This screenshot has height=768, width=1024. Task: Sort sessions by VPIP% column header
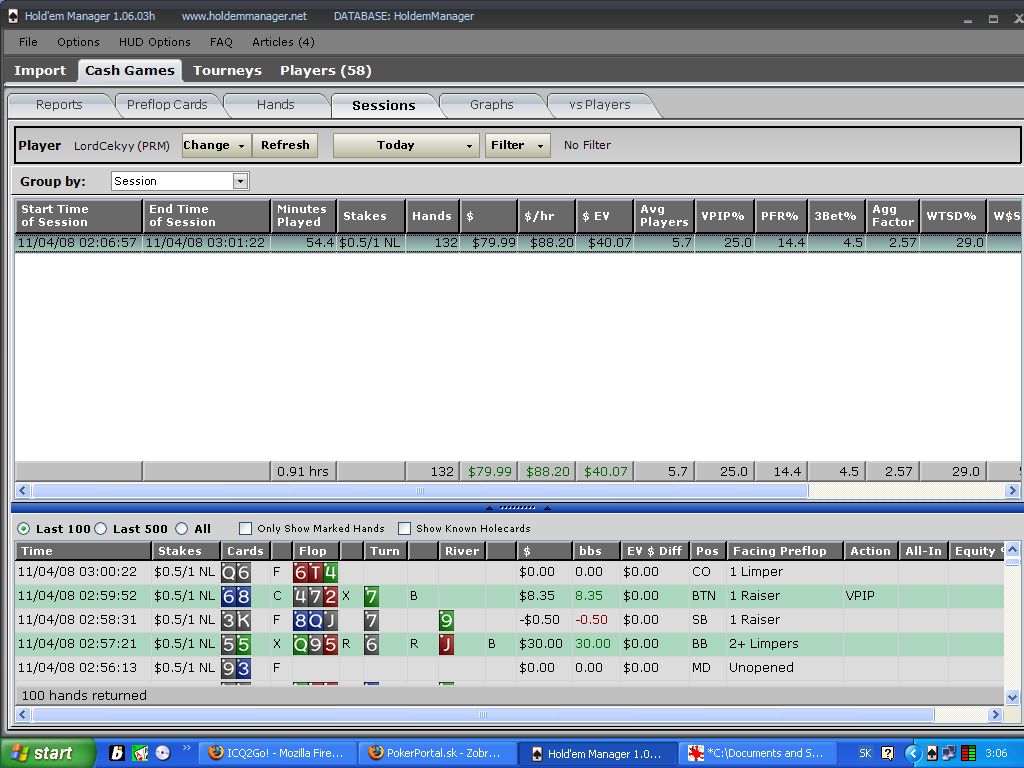pos(724,216)
